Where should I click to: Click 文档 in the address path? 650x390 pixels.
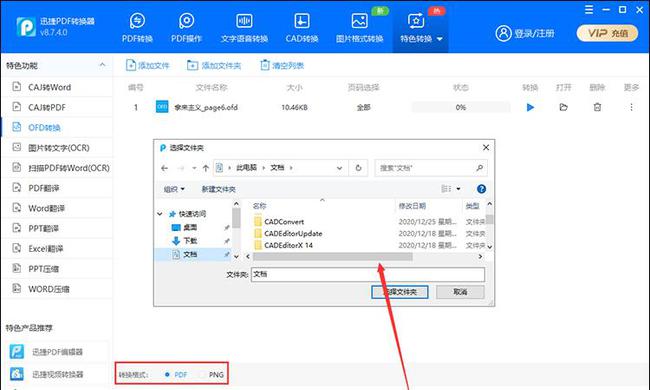pyautogui.click(x=277, y=168)
